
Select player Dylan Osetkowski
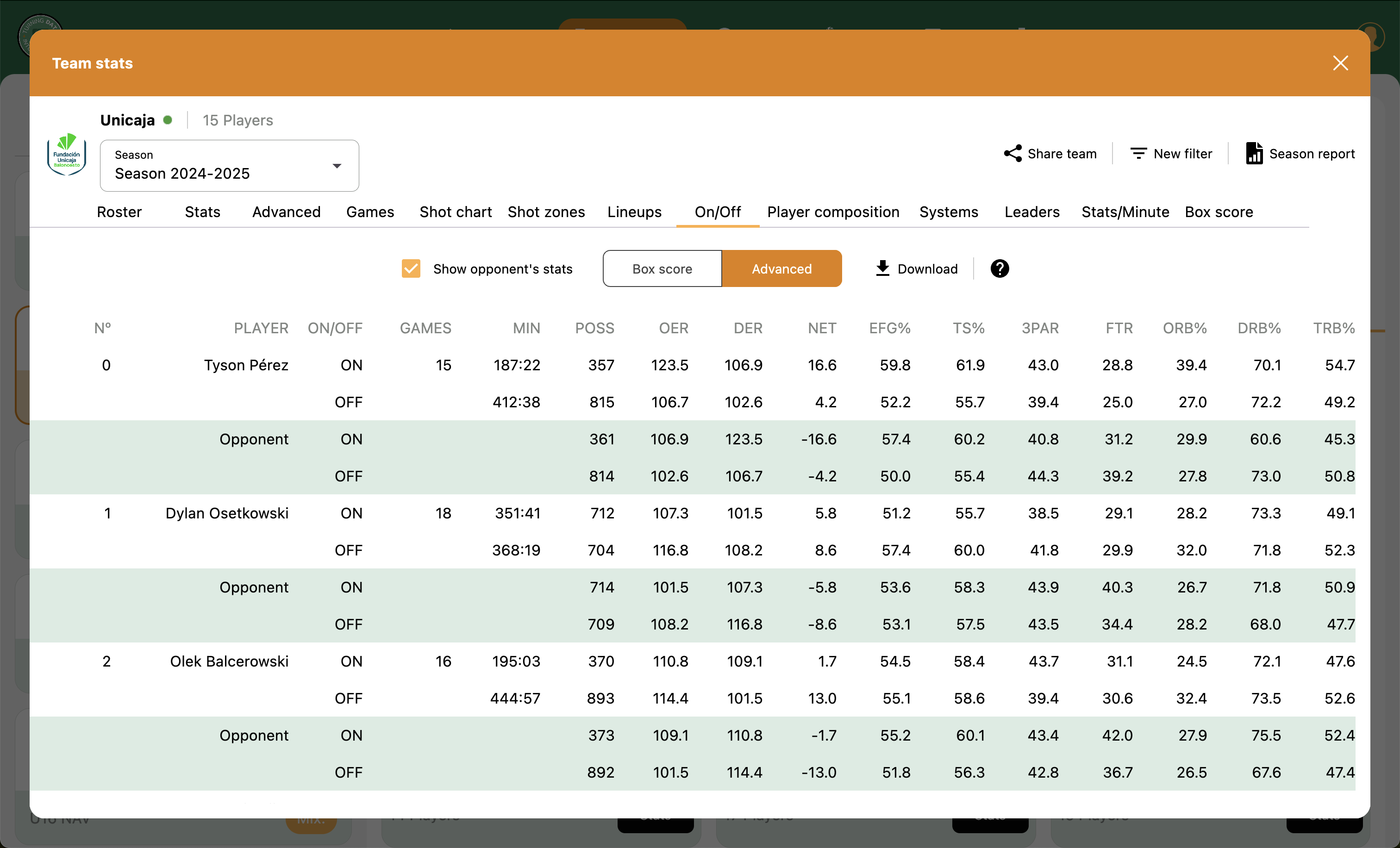(227, 512)
